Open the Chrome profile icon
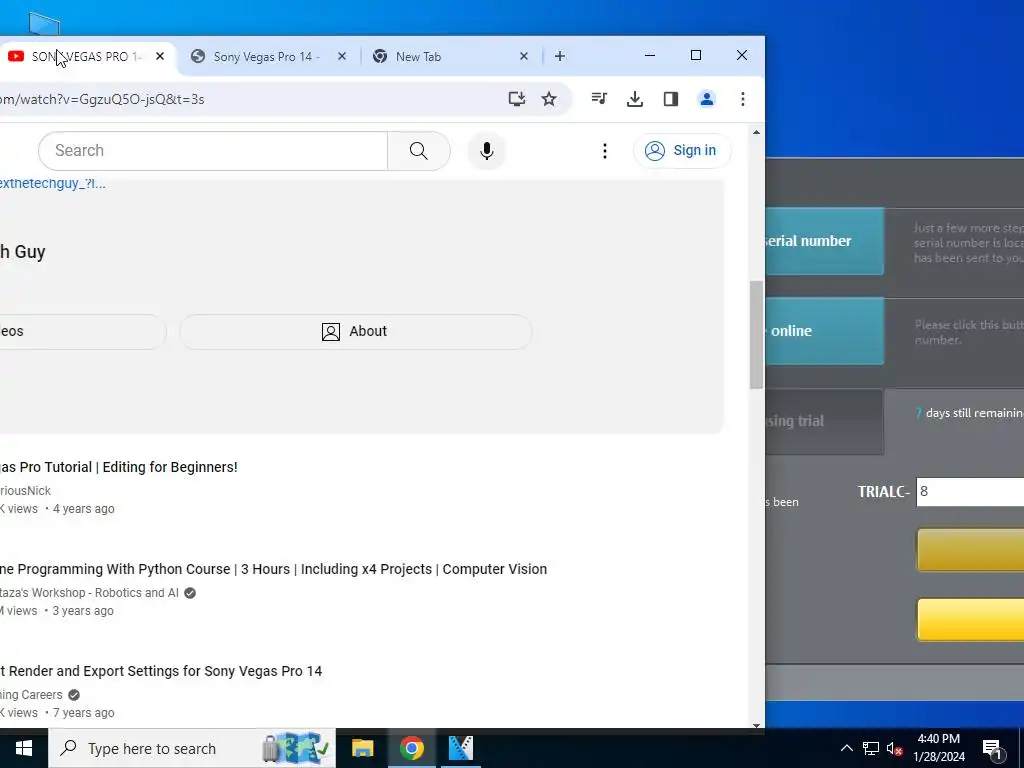The image size is (1024, 768). (x=707, y=99)
